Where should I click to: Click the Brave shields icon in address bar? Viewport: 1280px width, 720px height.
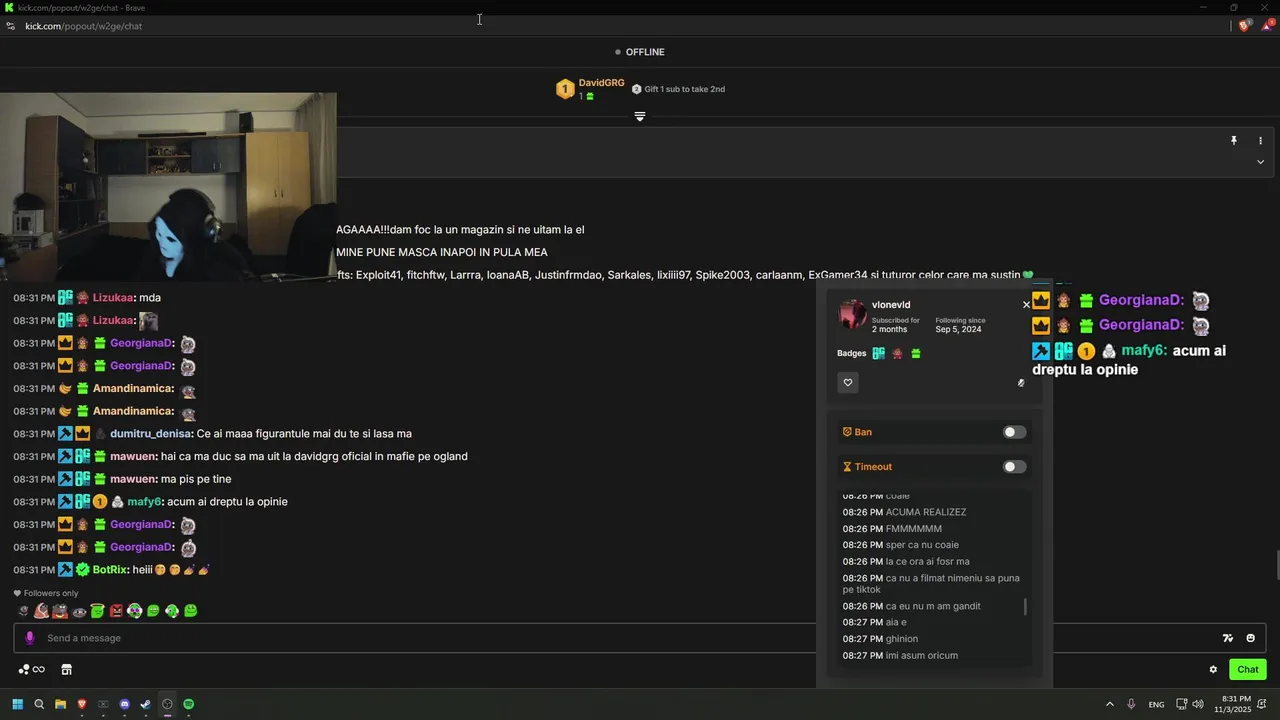[x=1244, y=26]
